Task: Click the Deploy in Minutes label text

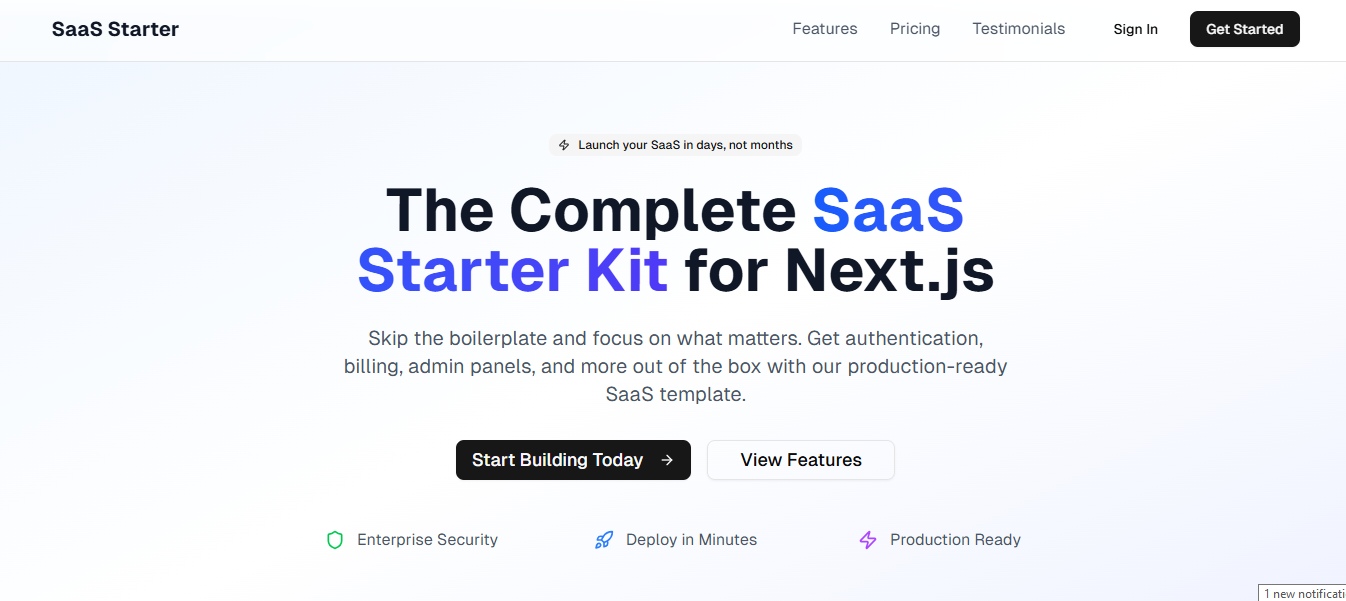Action: tap(690, 539)
